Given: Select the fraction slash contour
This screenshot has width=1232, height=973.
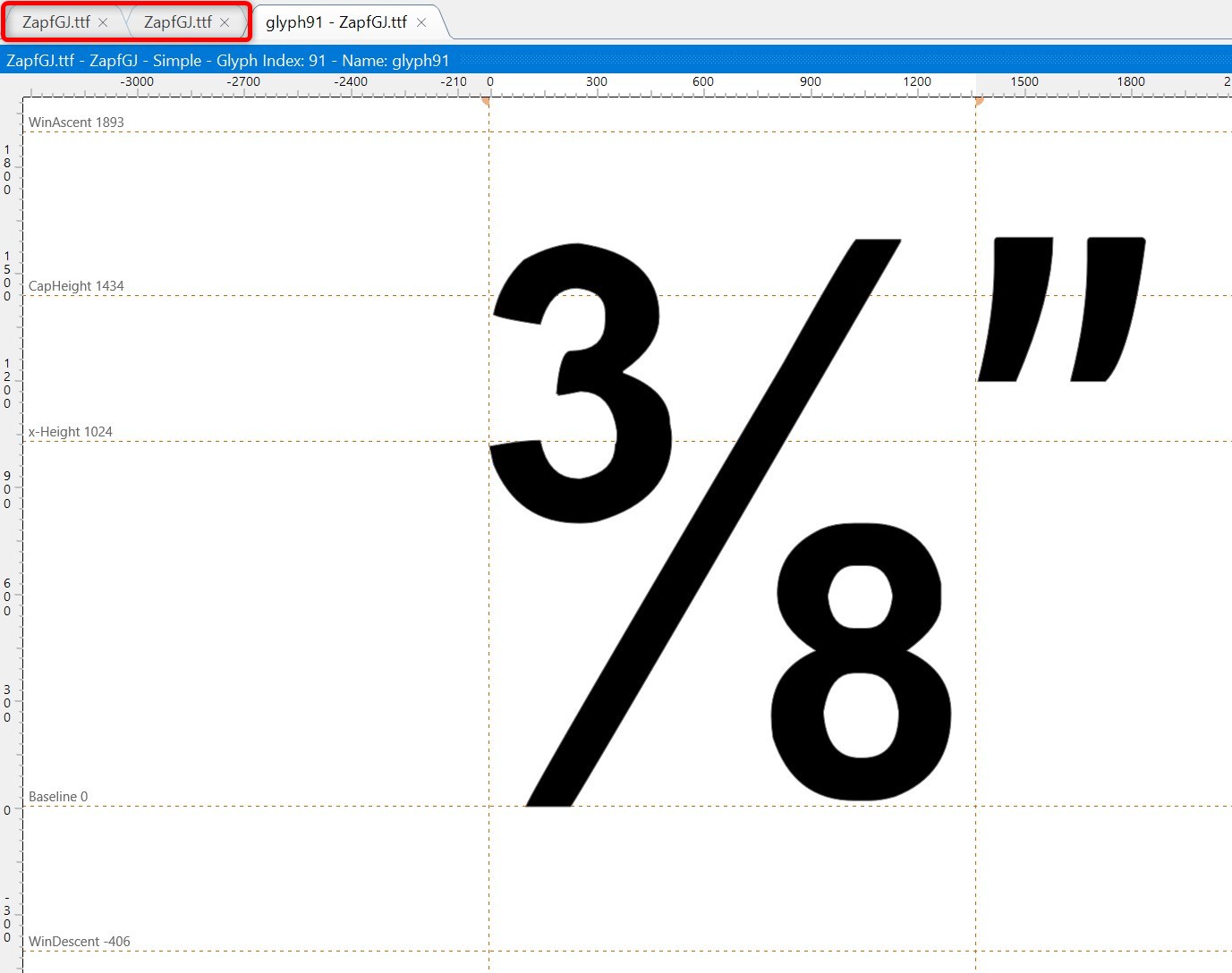Looking at the screenshot, I should 716,519.
